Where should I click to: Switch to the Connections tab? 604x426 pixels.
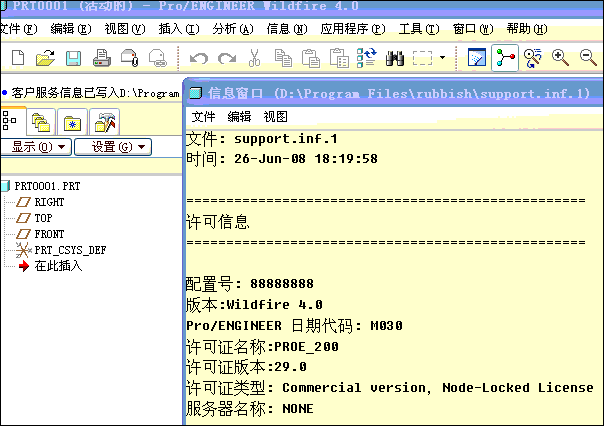tap(104, 122)
